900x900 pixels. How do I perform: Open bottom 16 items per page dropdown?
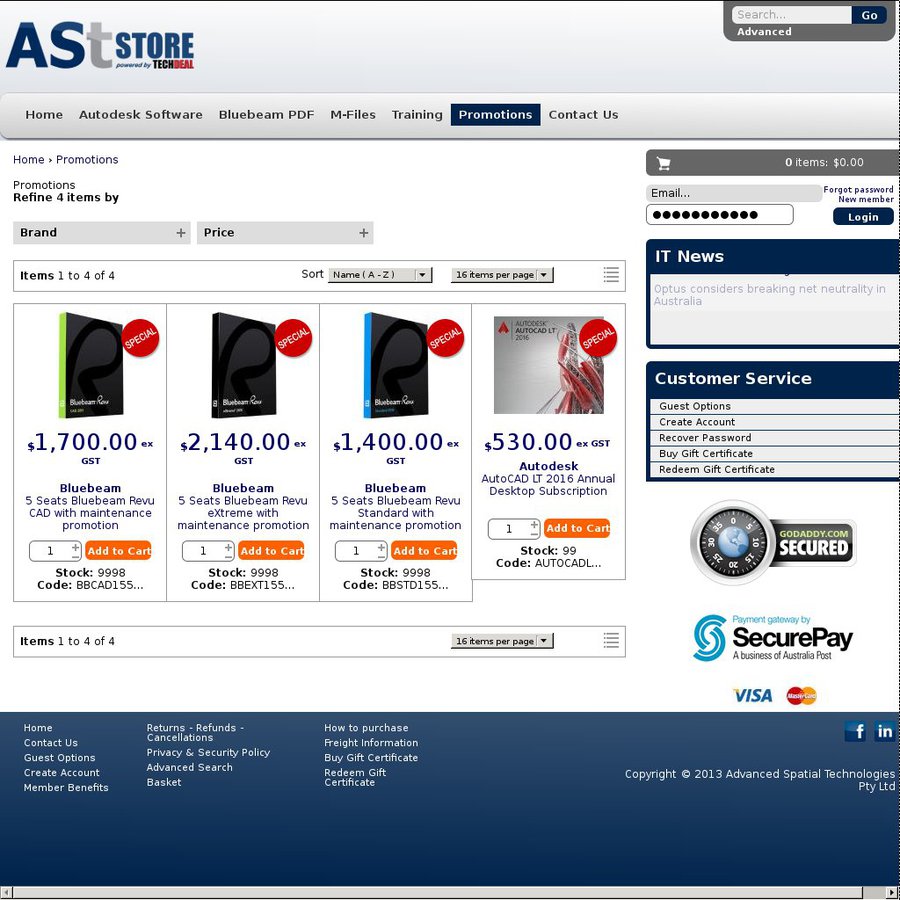502,641
